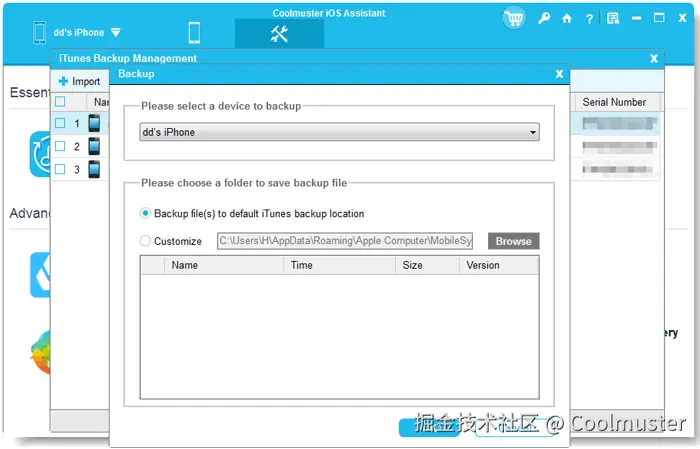Toggle the select-all checkbox in header
This screenshot has width=700, height=449.
point(60,102)
